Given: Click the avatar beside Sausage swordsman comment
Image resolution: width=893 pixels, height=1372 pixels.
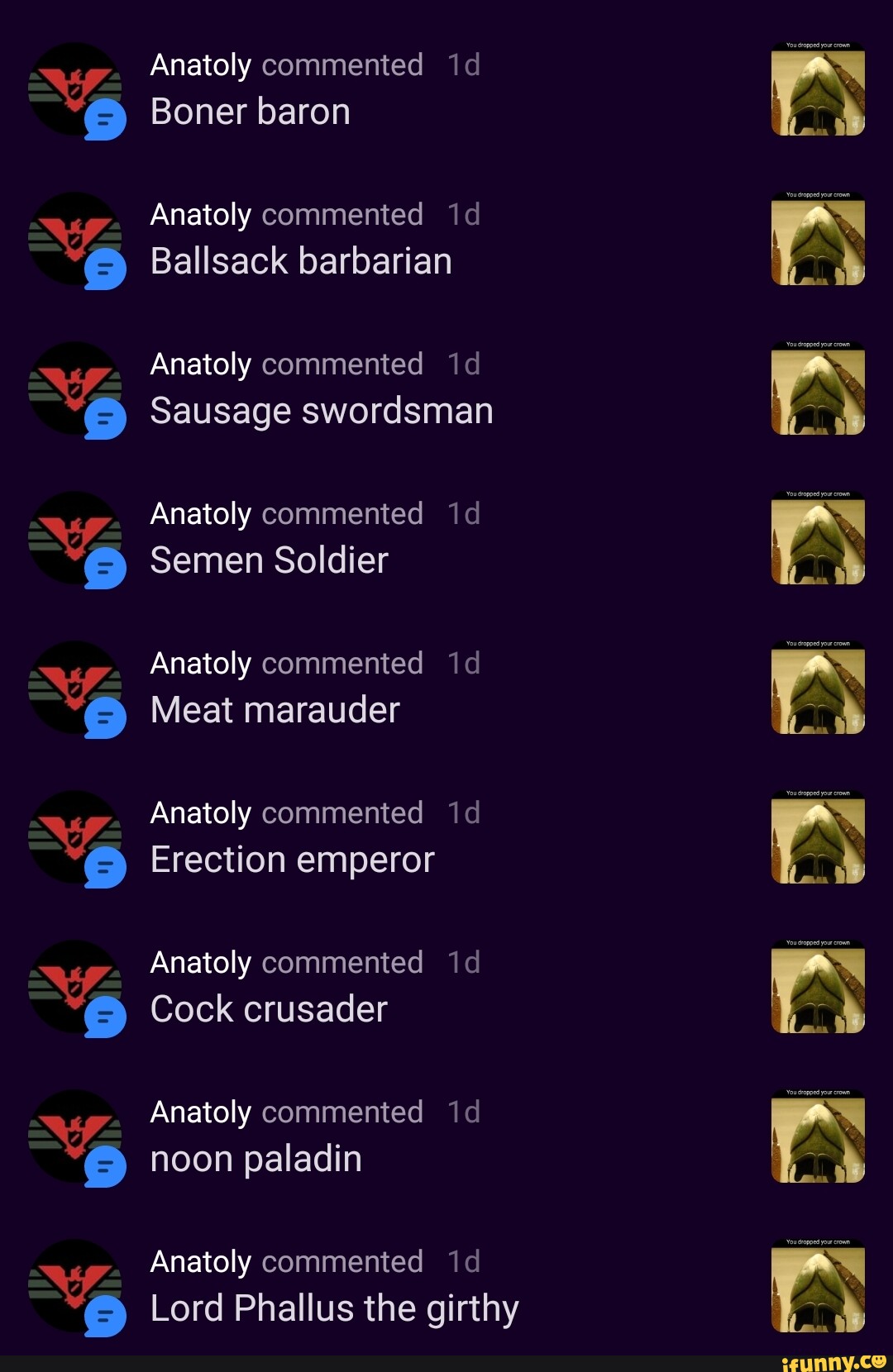Looking at the screenshot, I should (x=75, y=388).
